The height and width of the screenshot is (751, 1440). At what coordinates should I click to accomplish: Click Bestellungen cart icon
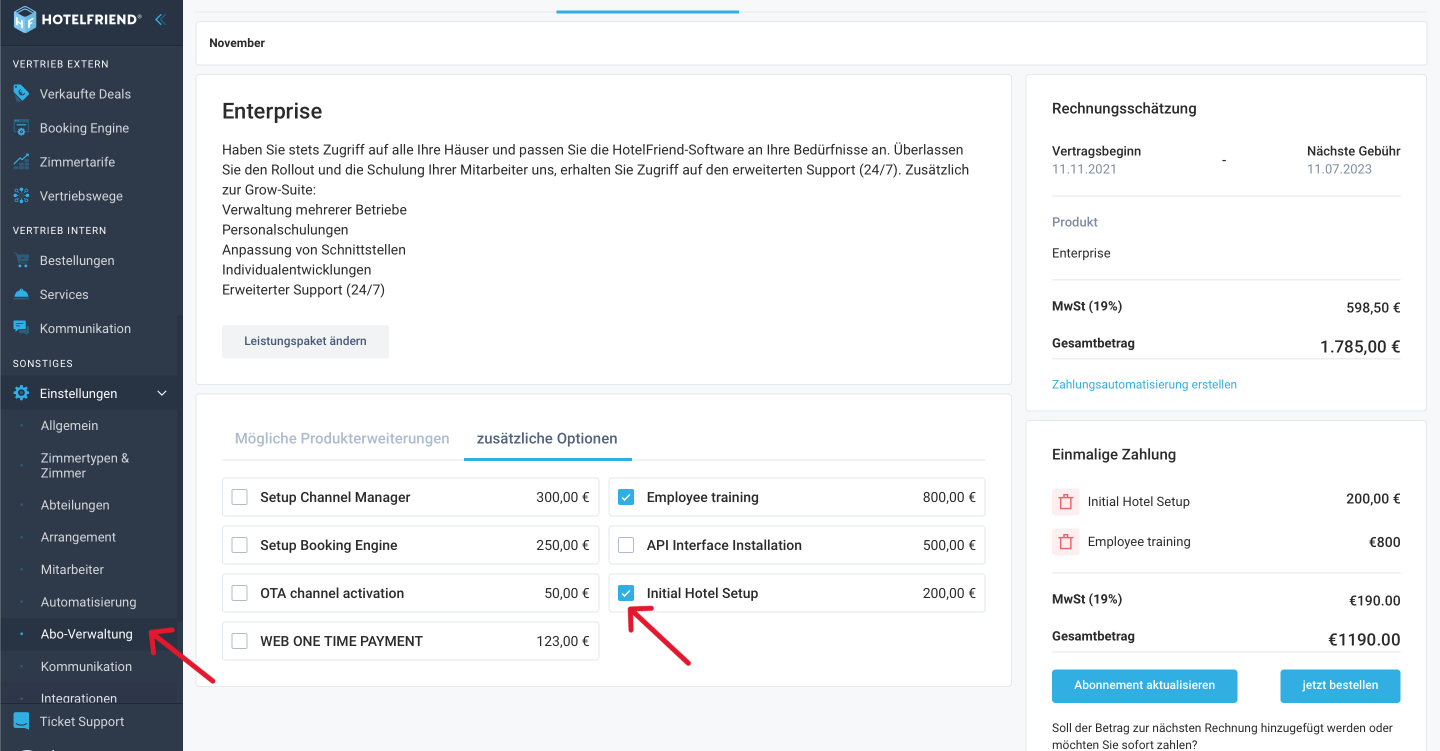point(21,260)
